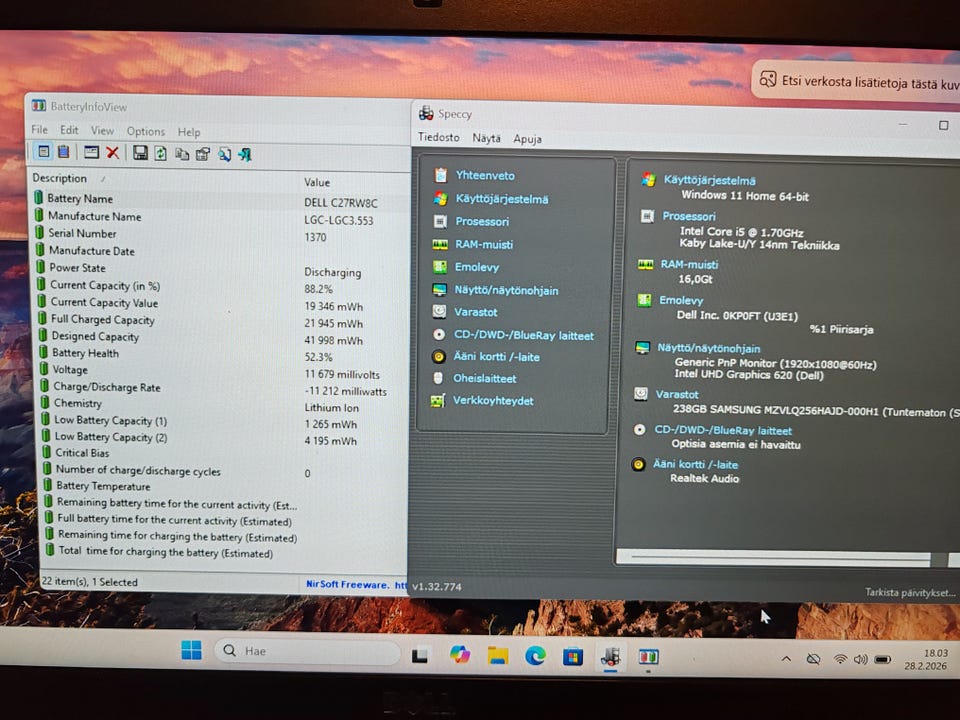Open View menu in BatteryInfoView
The height and width of the screenshot is (720, 960).
(102, 131)
